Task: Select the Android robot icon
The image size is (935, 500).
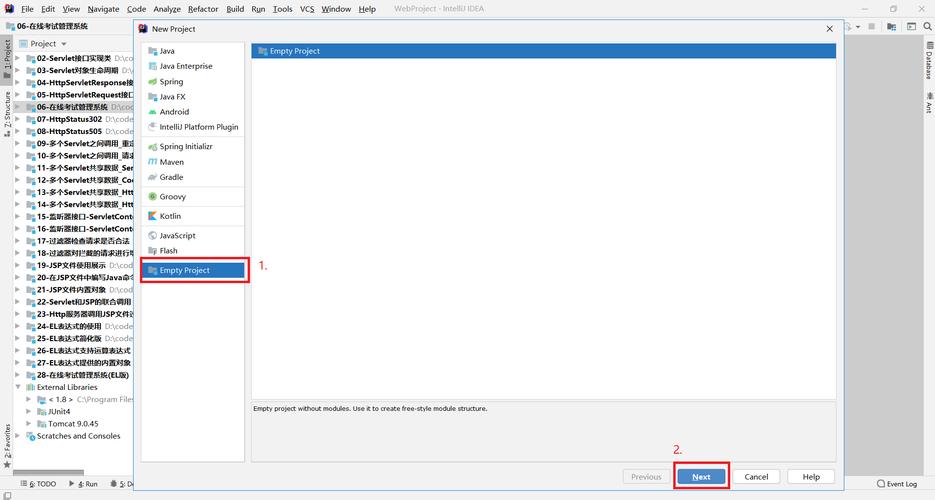Action: point(153,112)
